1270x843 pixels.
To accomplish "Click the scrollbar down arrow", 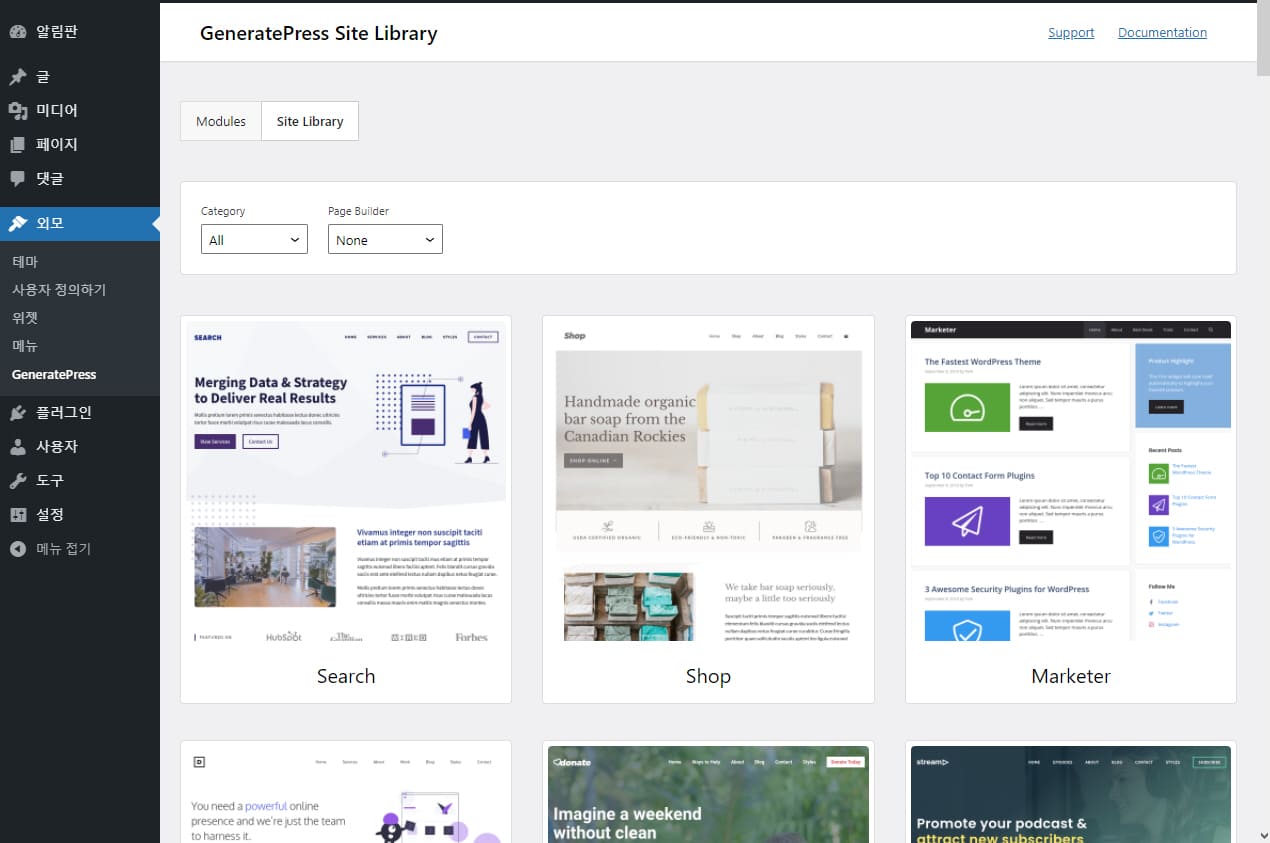I will pos(1262,834).
